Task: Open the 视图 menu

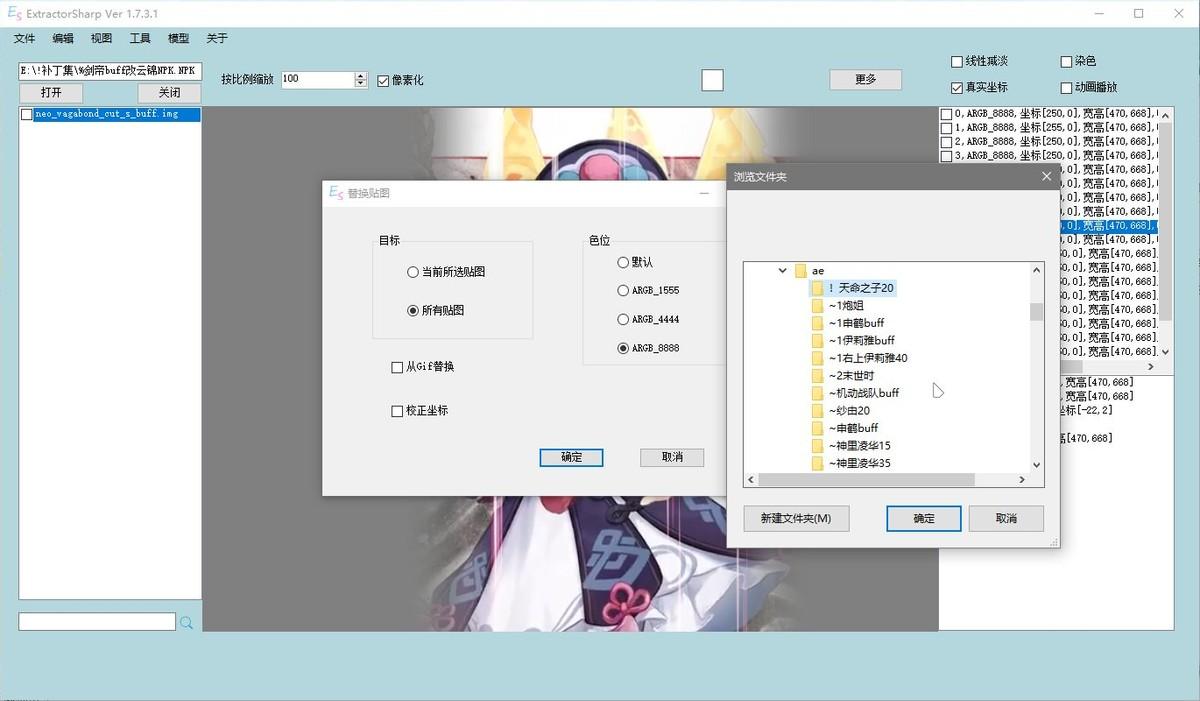Action: click(x=100, y=38)
